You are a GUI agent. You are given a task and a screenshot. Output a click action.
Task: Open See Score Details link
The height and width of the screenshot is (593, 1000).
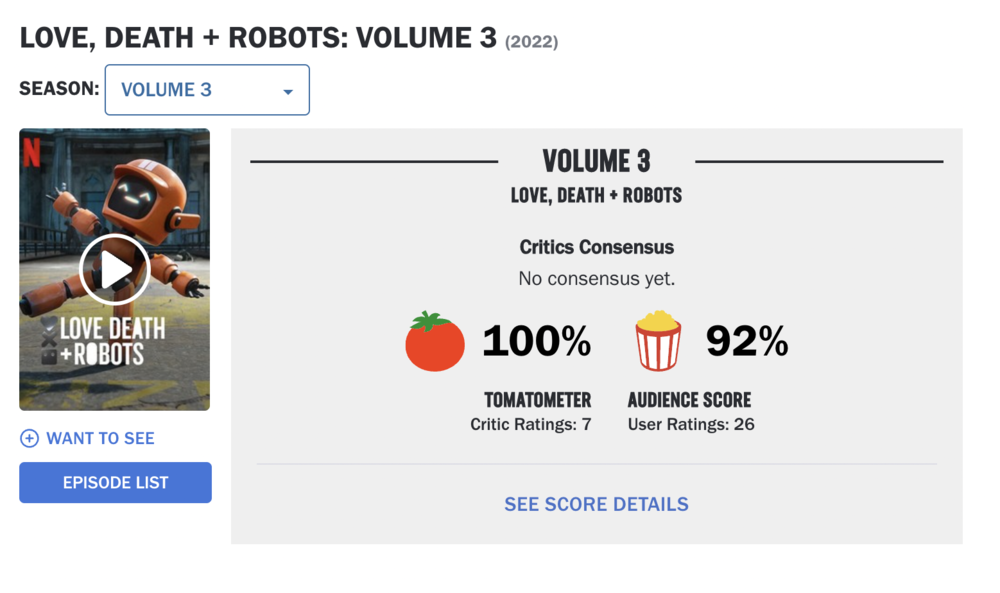[596, 504]
